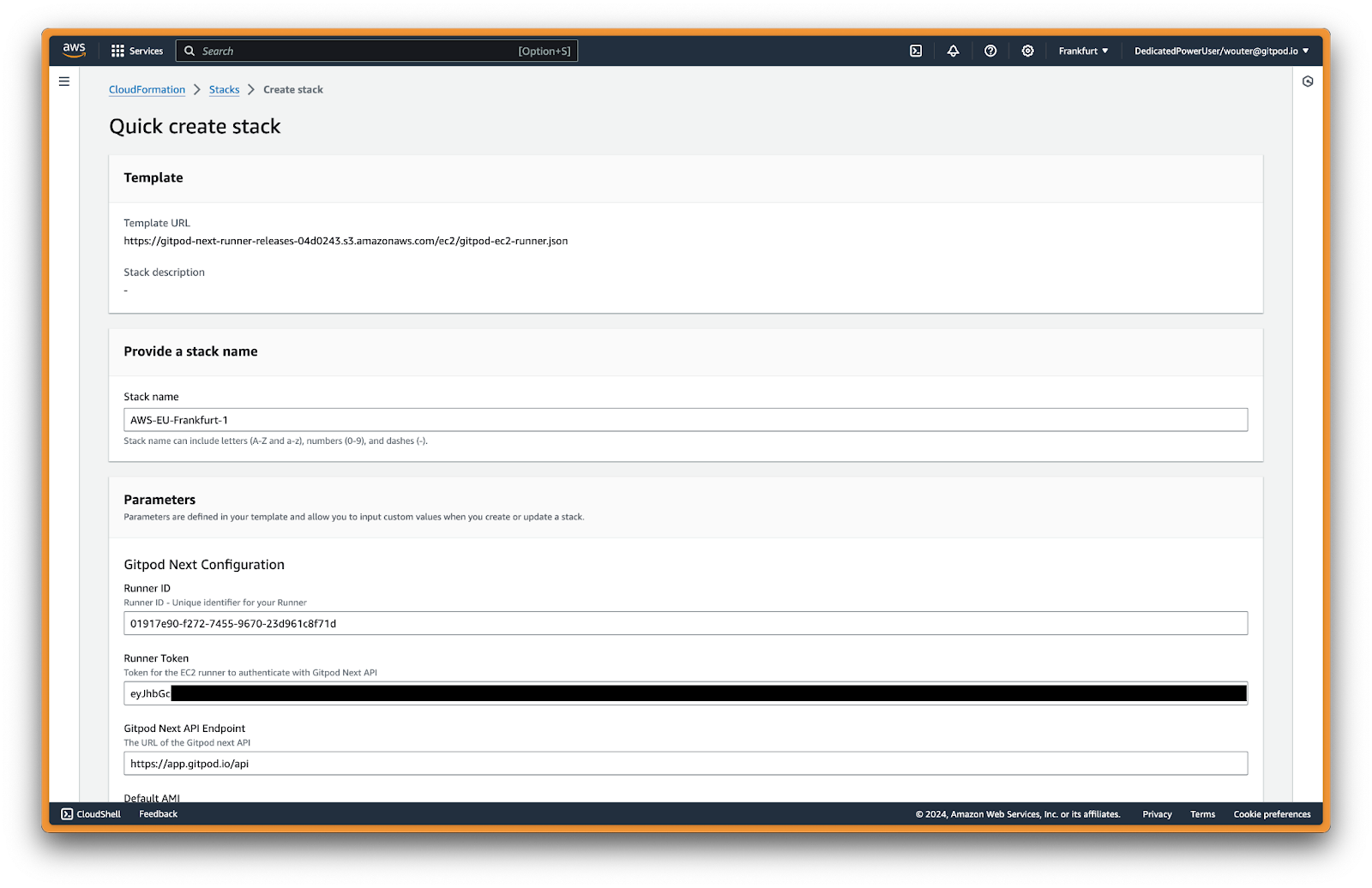Click the 'Parameters' section heading

[159, 500]
